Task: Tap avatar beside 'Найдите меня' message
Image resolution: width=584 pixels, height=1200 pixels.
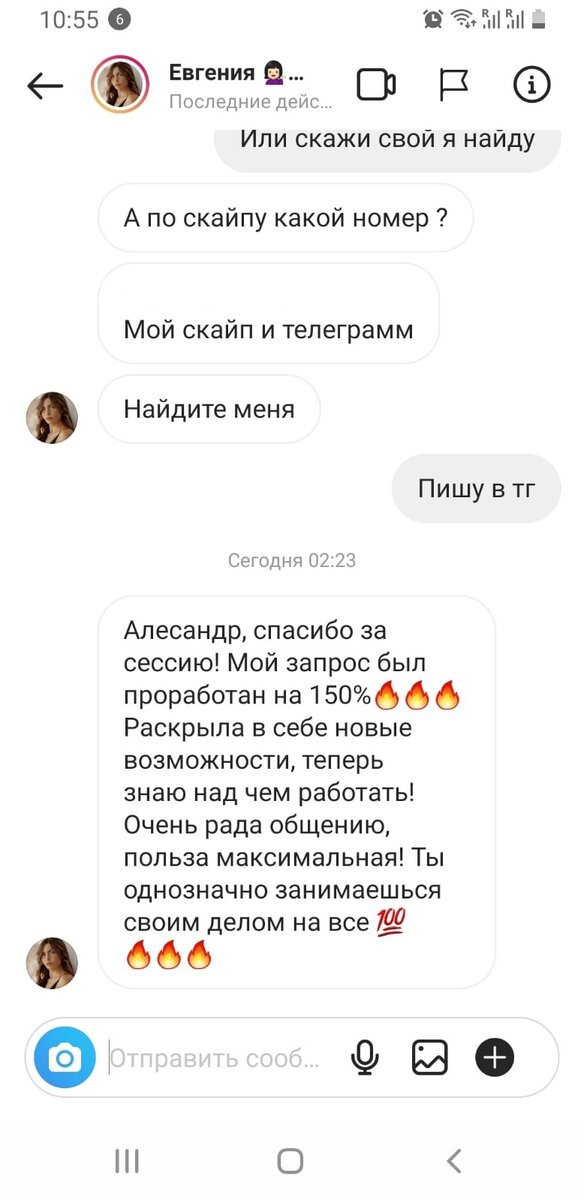Action: pos(51,417)
